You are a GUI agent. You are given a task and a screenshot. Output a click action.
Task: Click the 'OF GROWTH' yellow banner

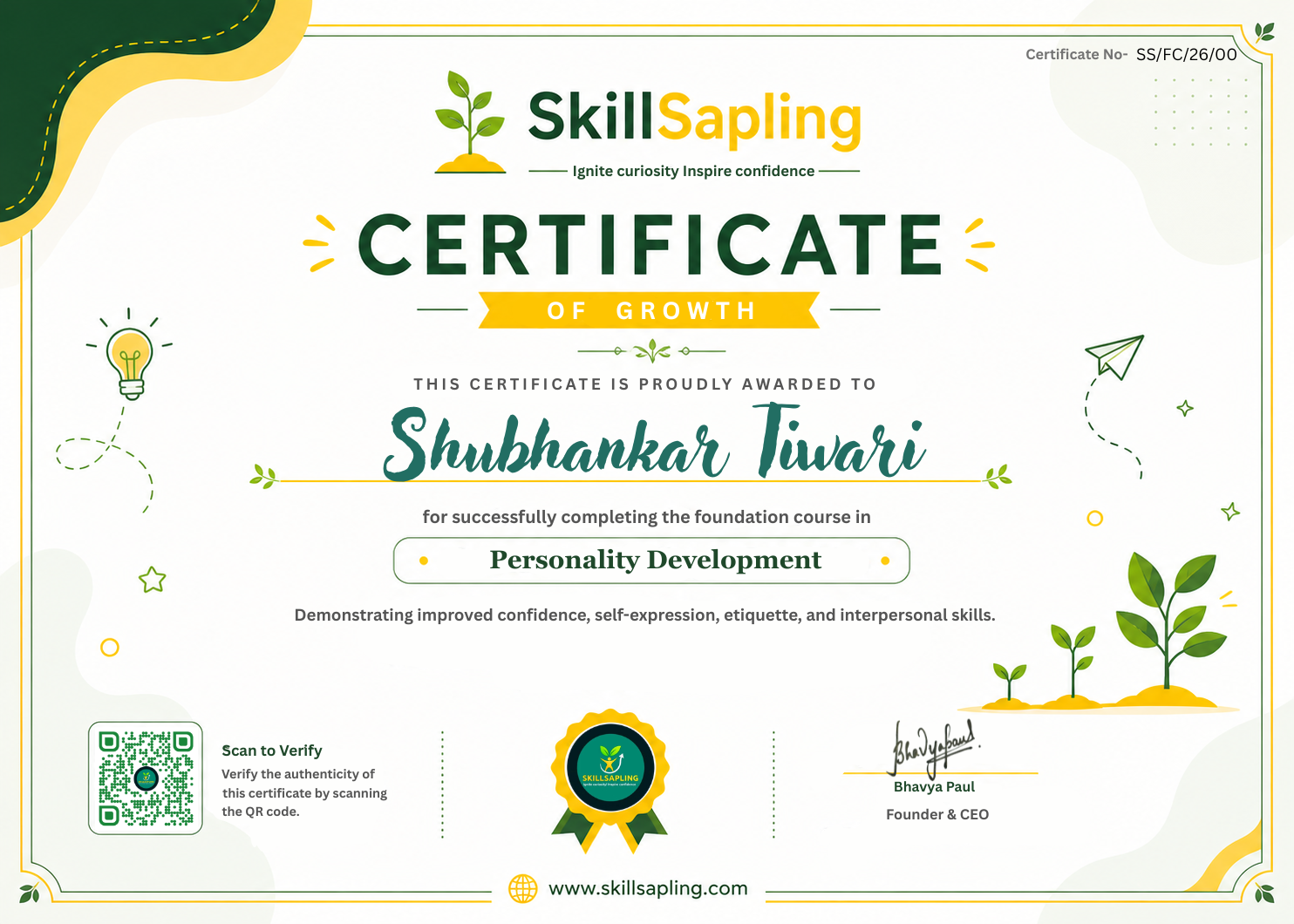pyautogui.click(x=650, y=310)
